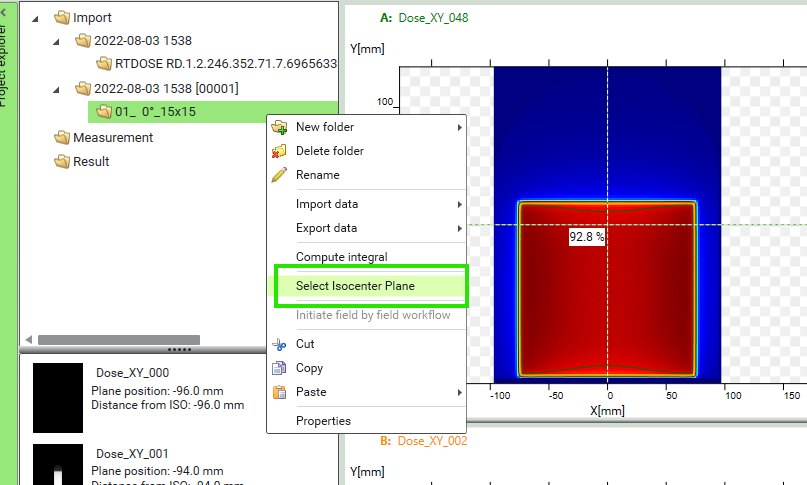The height and width of the screenshot is (485, 807).
Task: Collapse the Import tree node
Action: [37, 18]
